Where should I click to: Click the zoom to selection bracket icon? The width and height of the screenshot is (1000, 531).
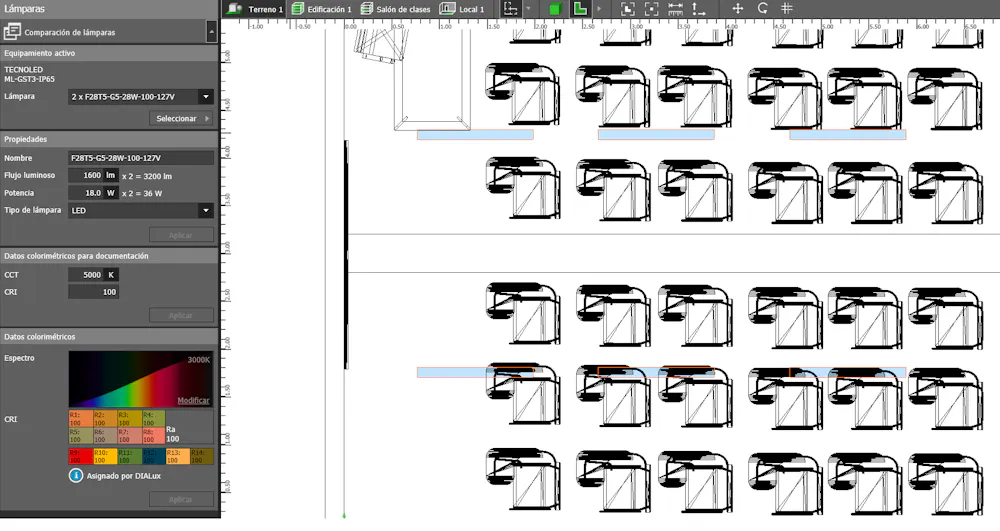651,9
